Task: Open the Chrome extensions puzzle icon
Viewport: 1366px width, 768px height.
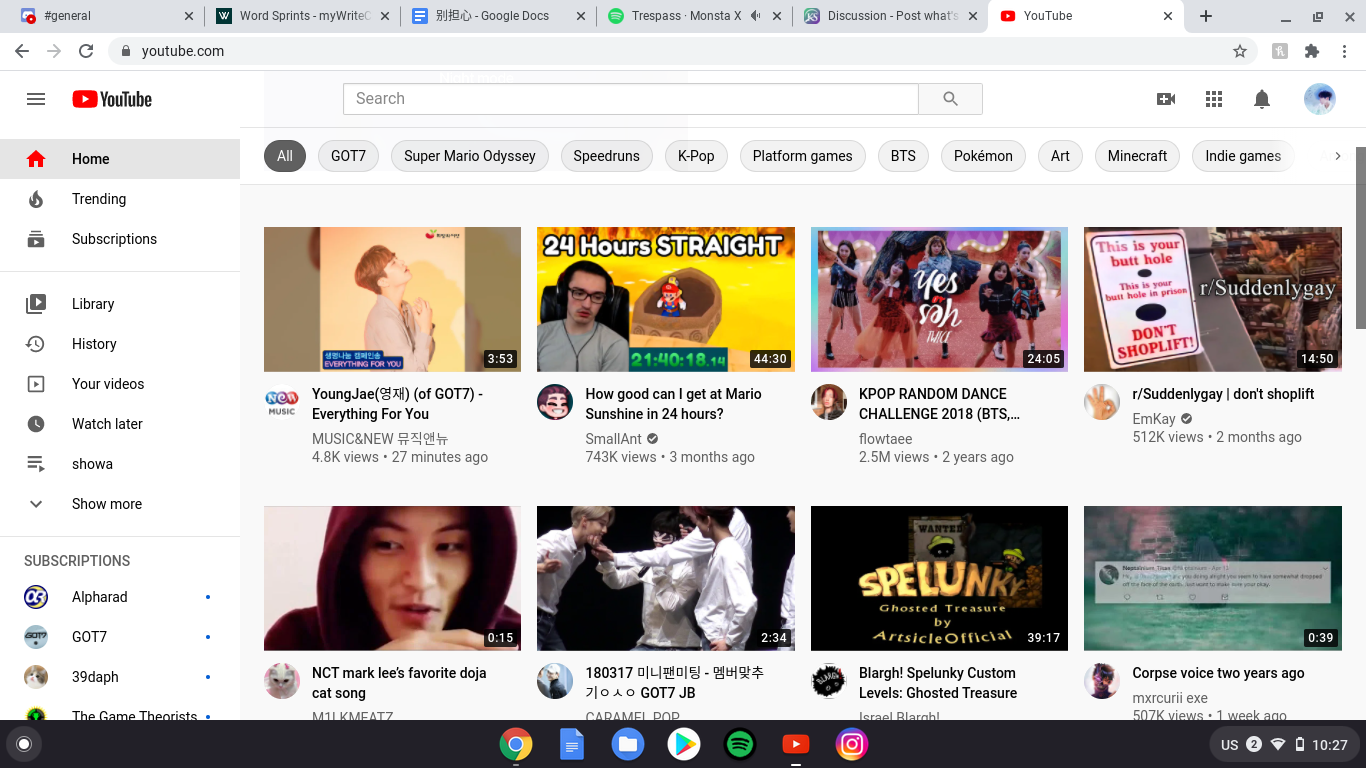Action: click(1312, 51)
